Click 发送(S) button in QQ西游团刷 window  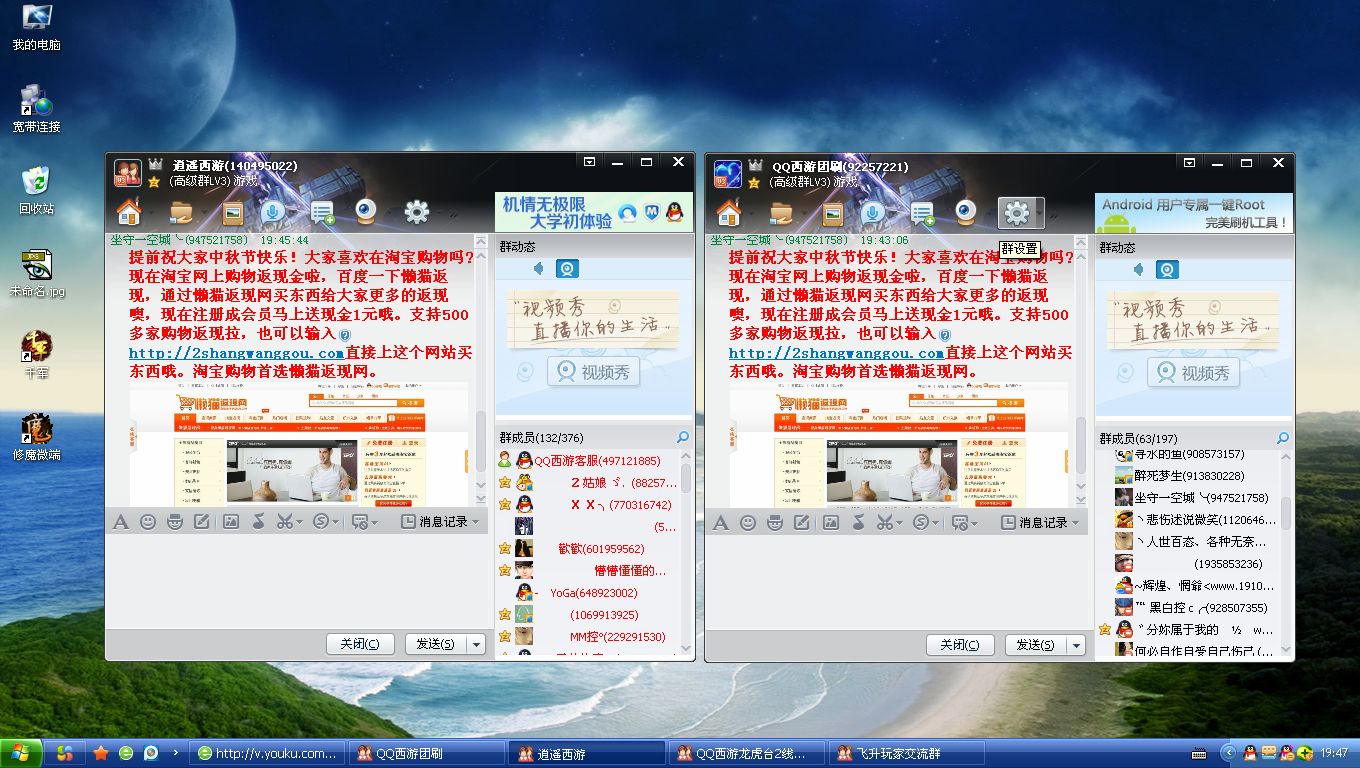click(x=1036, y=645)
